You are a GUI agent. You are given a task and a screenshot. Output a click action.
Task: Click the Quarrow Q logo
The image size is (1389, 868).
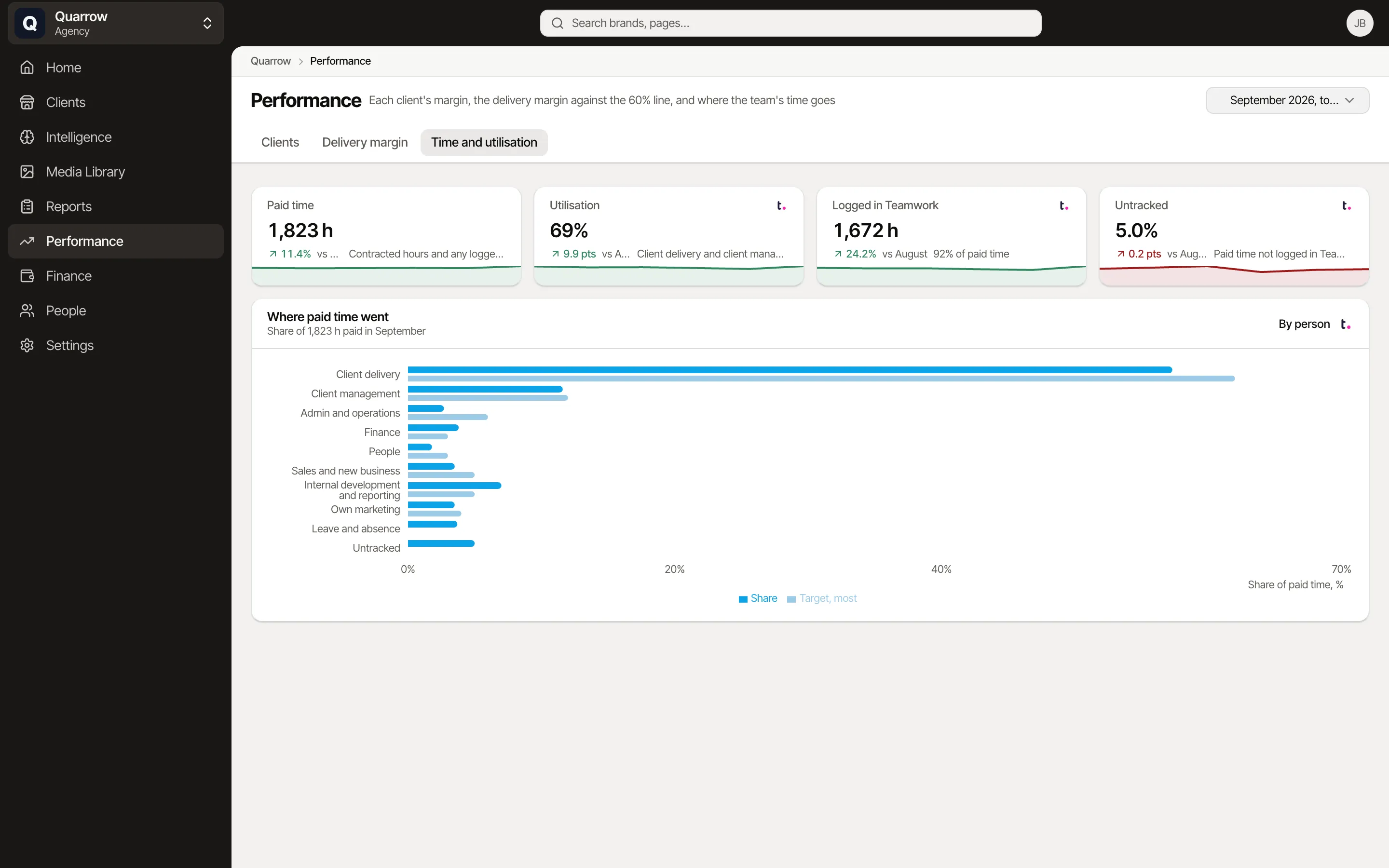pyautogui.click(x=30, y=23)
